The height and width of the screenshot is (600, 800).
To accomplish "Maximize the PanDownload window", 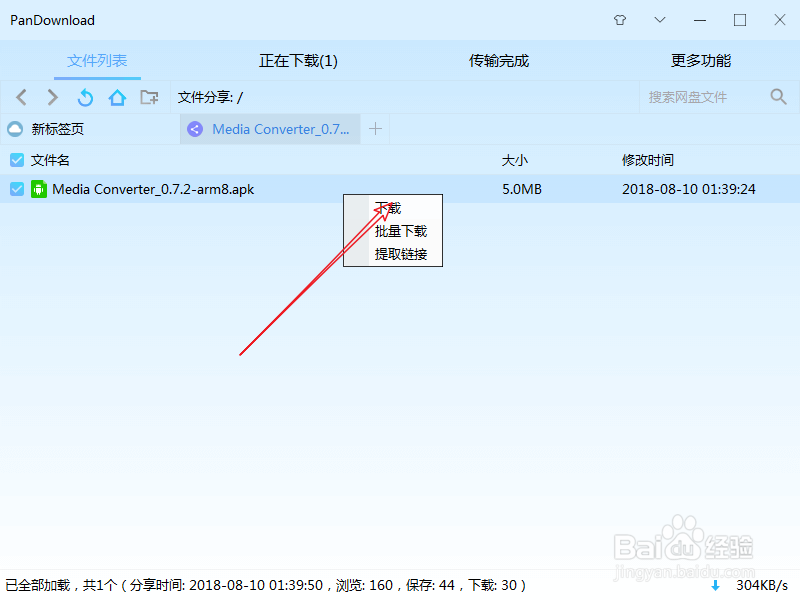I will (740, 20).
